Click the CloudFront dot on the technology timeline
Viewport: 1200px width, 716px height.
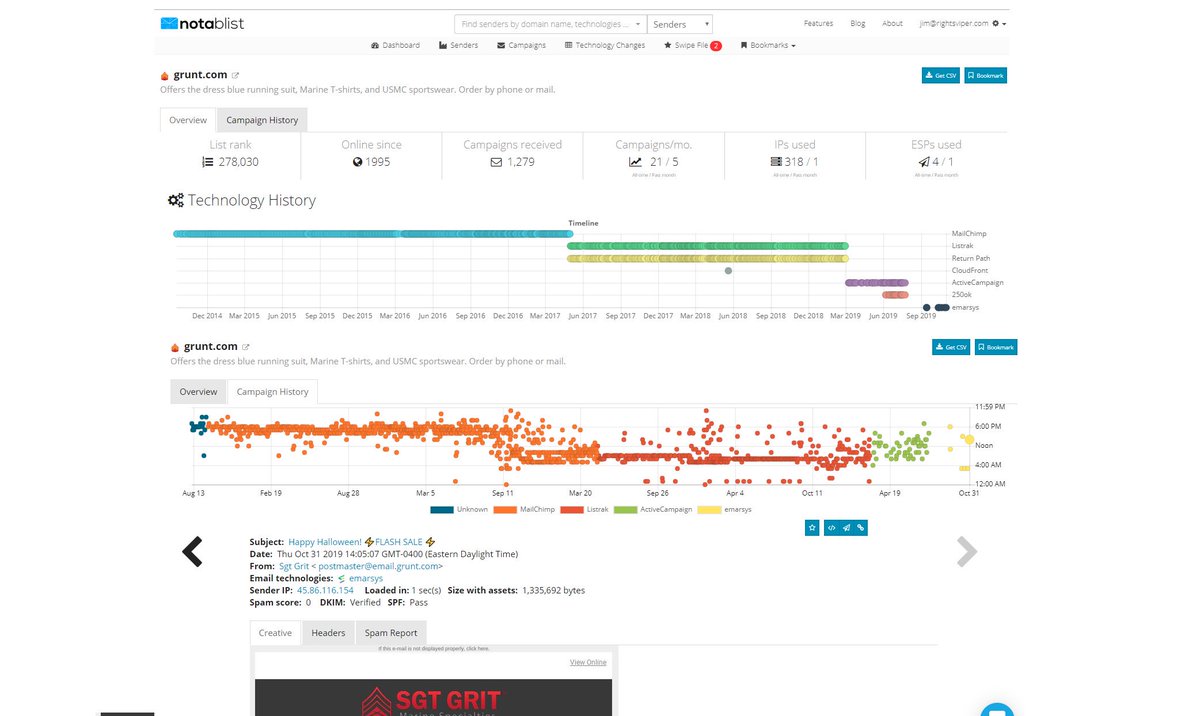click(x=728, y=270)
